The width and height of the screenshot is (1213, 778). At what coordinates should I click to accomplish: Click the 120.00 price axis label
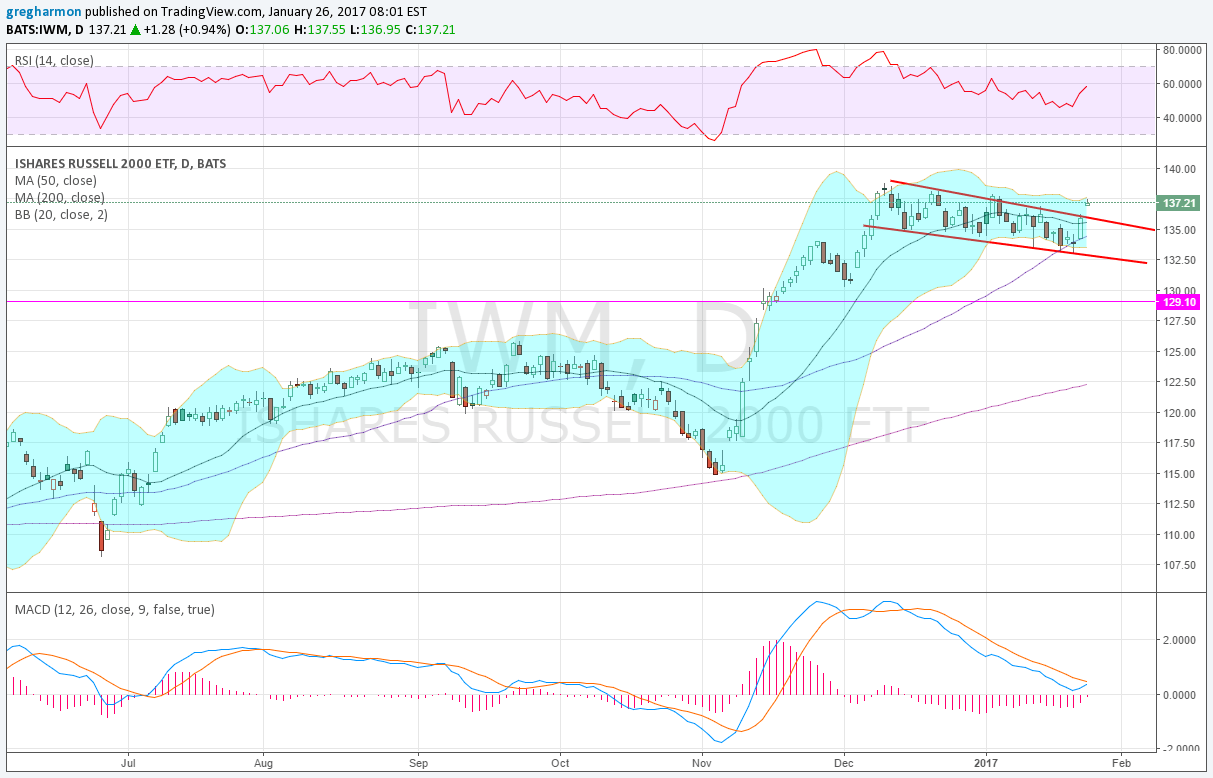tap(1181, 413)
